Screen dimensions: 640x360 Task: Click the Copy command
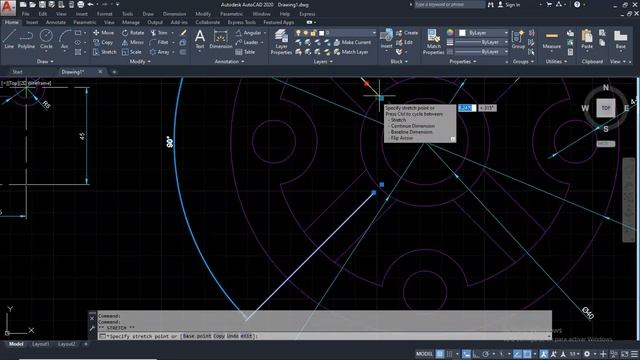click(x=103, y=42)
